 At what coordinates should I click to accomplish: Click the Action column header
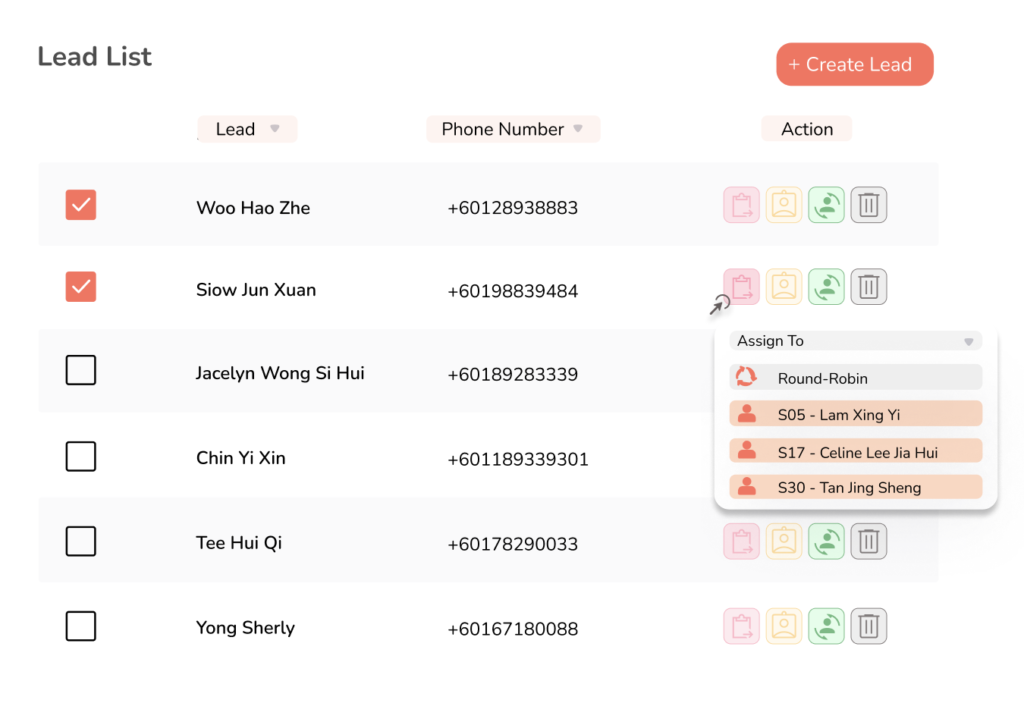tap(806, 129)
